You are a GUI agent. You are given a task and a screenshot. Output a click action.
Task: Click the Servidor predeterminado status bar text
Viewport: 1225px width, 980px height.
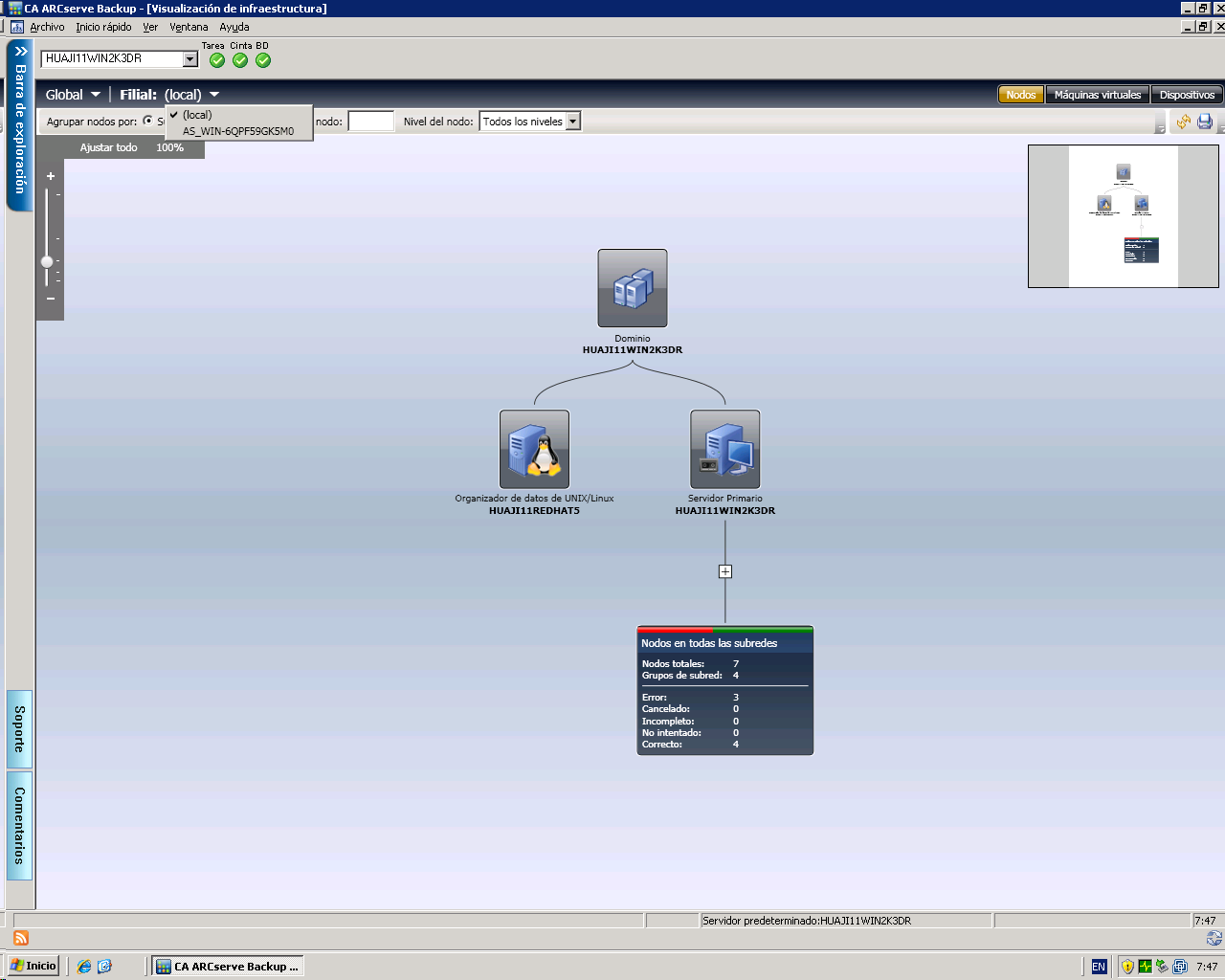point(807,921)
